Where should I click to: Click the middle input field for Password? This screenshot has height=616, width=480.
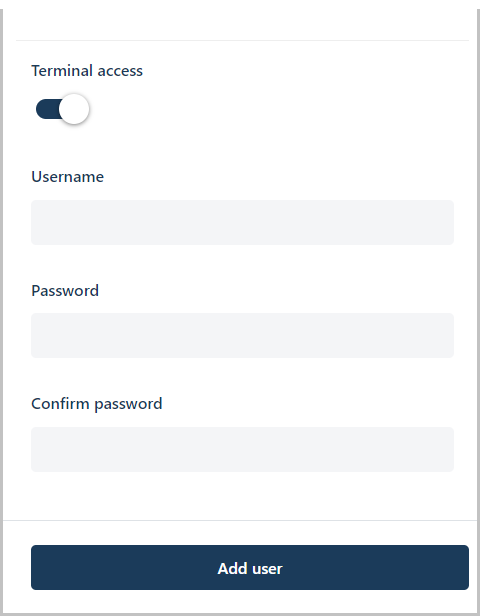(x=242, y=336)
